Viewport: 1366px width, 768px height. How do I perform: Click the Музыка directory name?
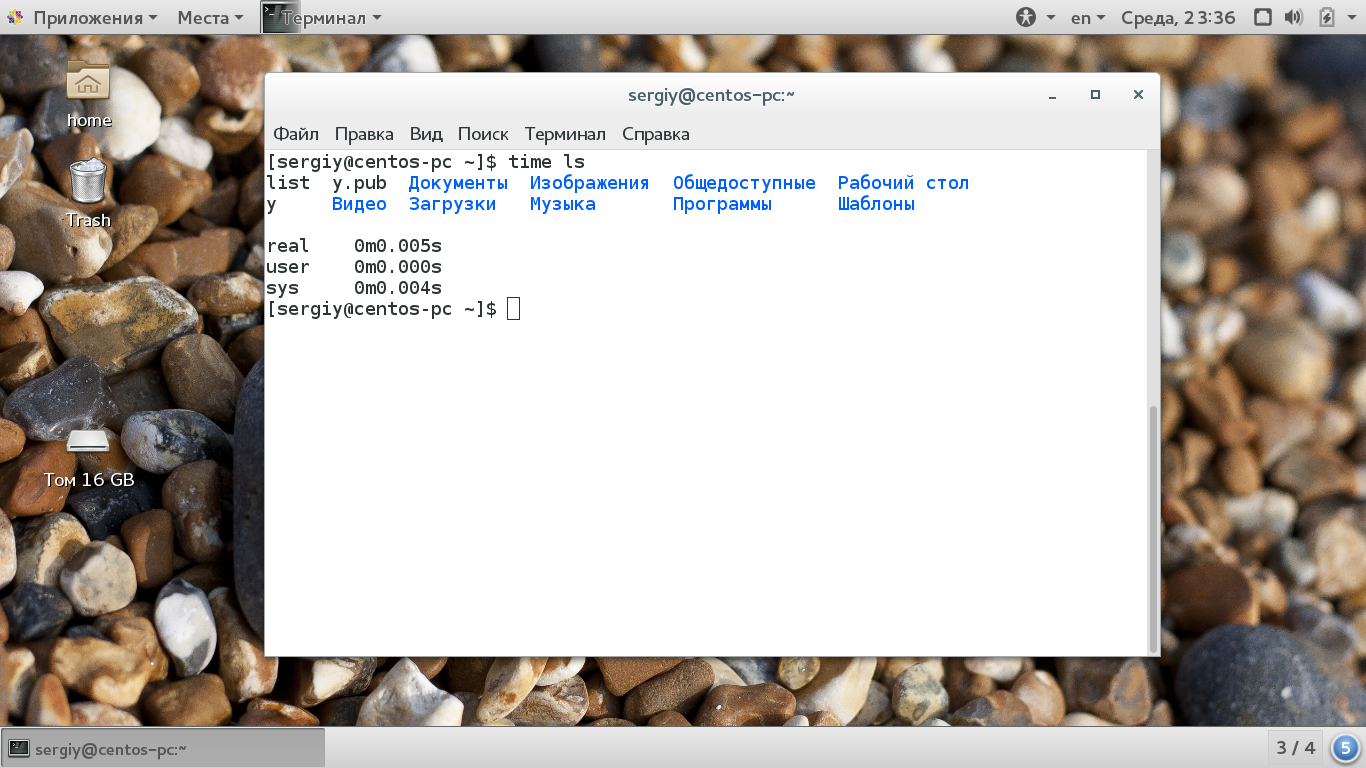562,204
